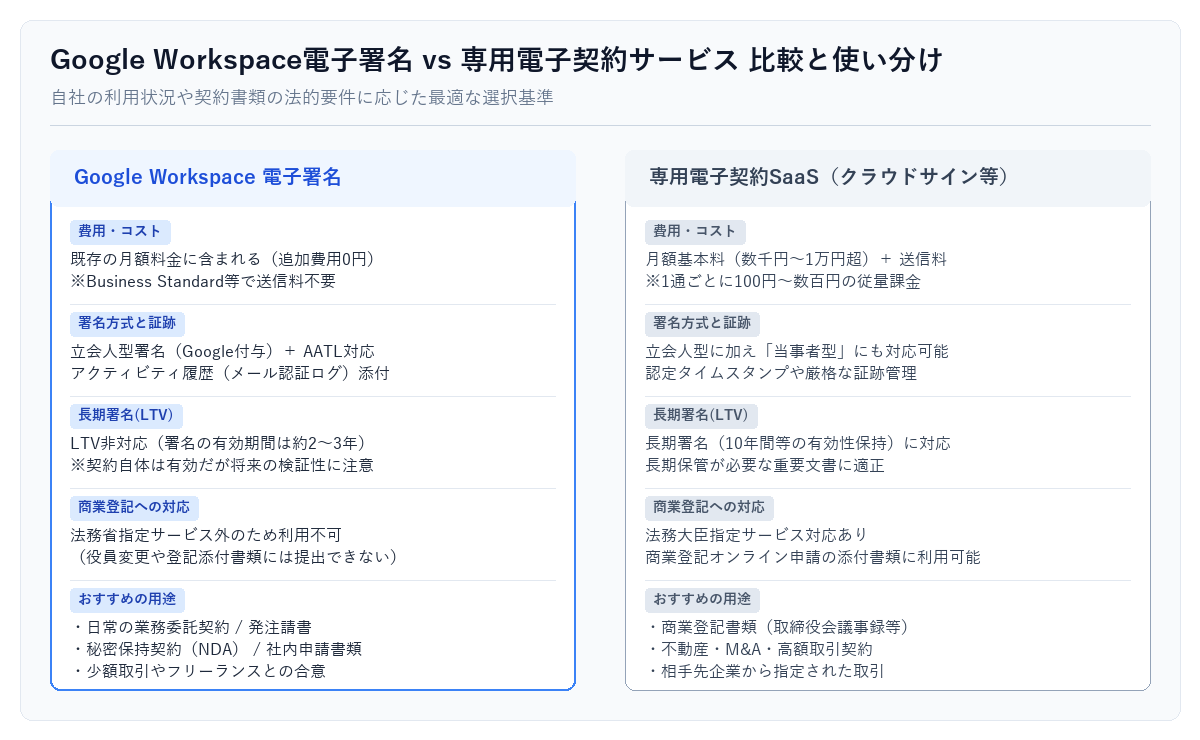Click '立会人型に加え「当事者型」にも対応可能' line
The width and height of the screenshot is (1200, 740).
[797, 351]
